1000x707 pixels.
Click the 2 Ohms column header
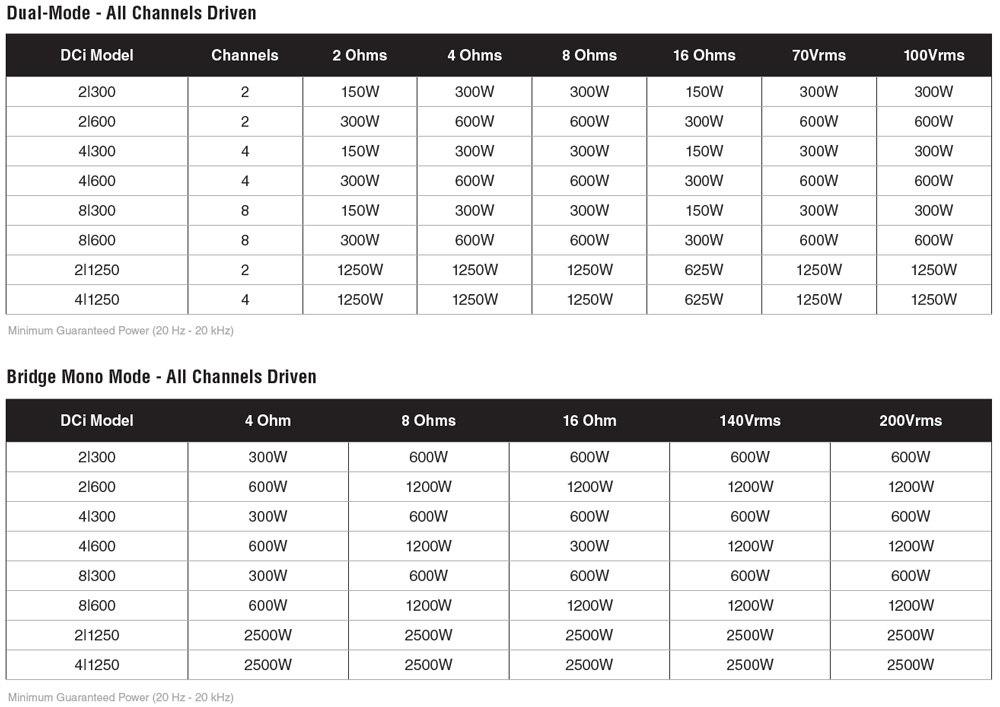click(360, 55)
